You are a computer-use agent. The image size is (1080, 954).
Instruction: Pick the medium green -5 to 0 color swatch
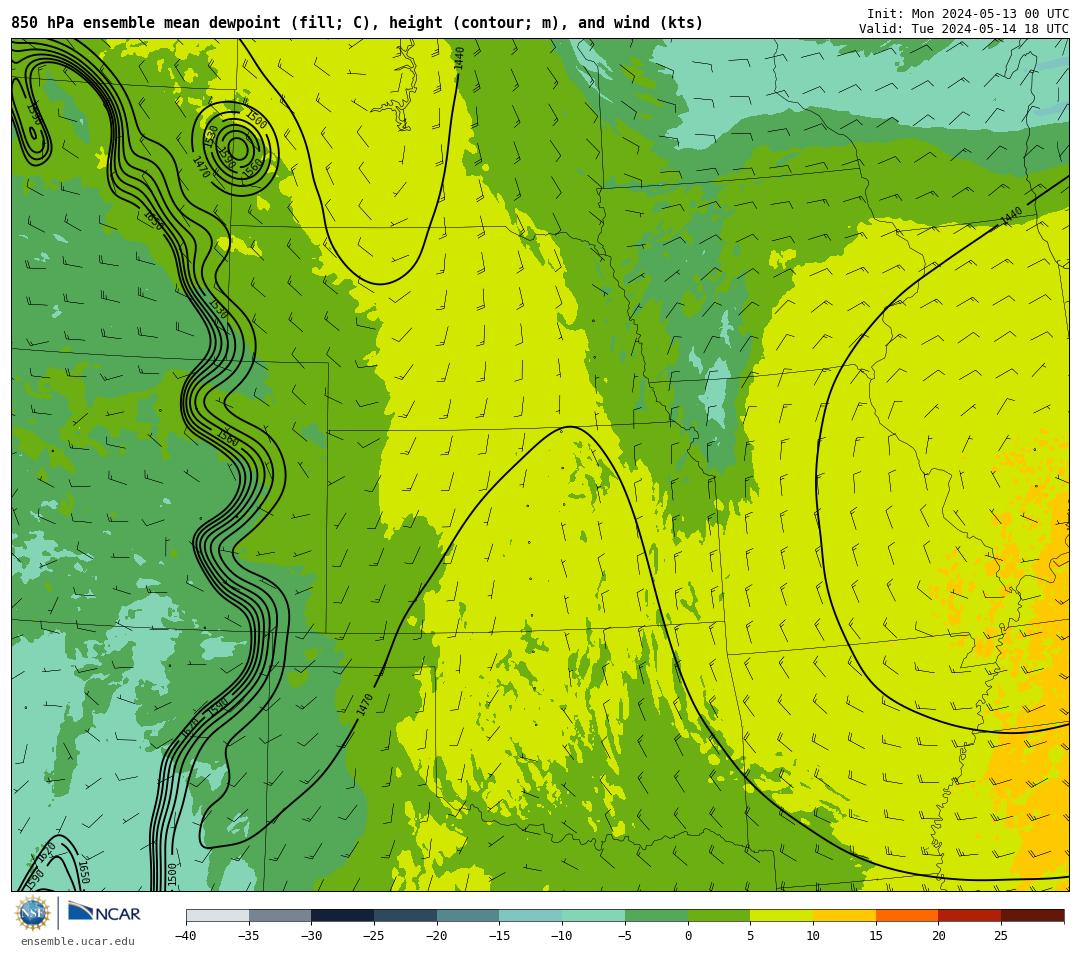[x=656, y=916]
